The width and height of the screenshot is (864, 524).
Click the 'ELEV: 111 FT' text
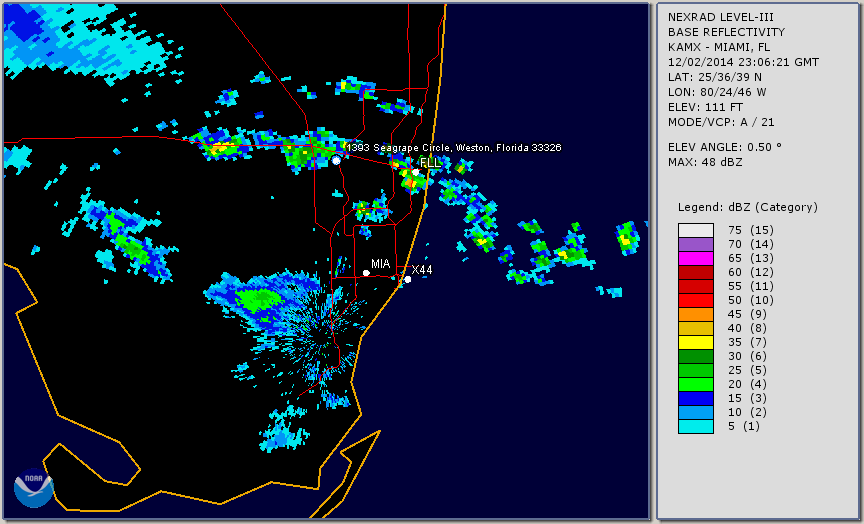[x=705, y=107]
